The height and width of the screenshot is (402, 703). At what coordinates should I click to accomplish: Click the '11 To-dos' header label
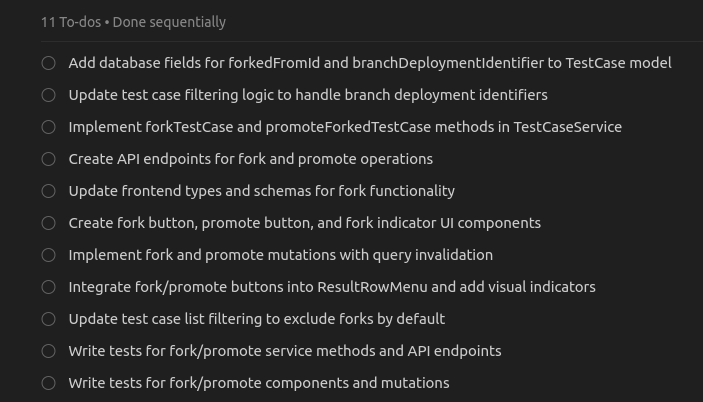click(x=71, y=22)
